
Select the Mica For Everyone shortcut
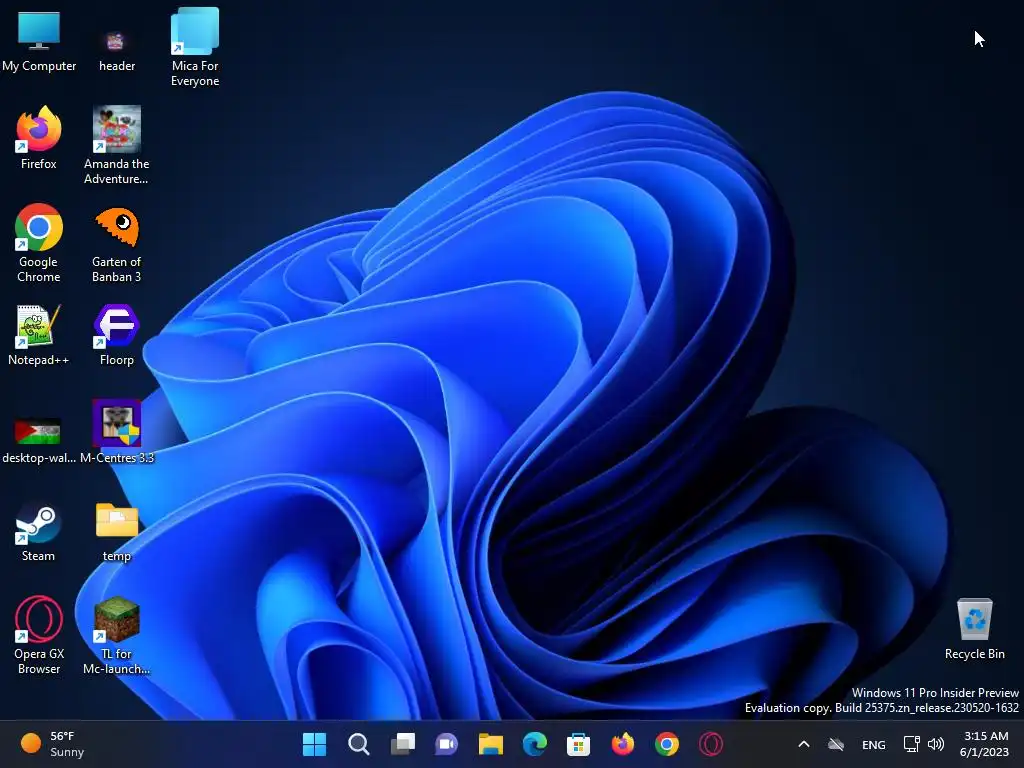195,47
